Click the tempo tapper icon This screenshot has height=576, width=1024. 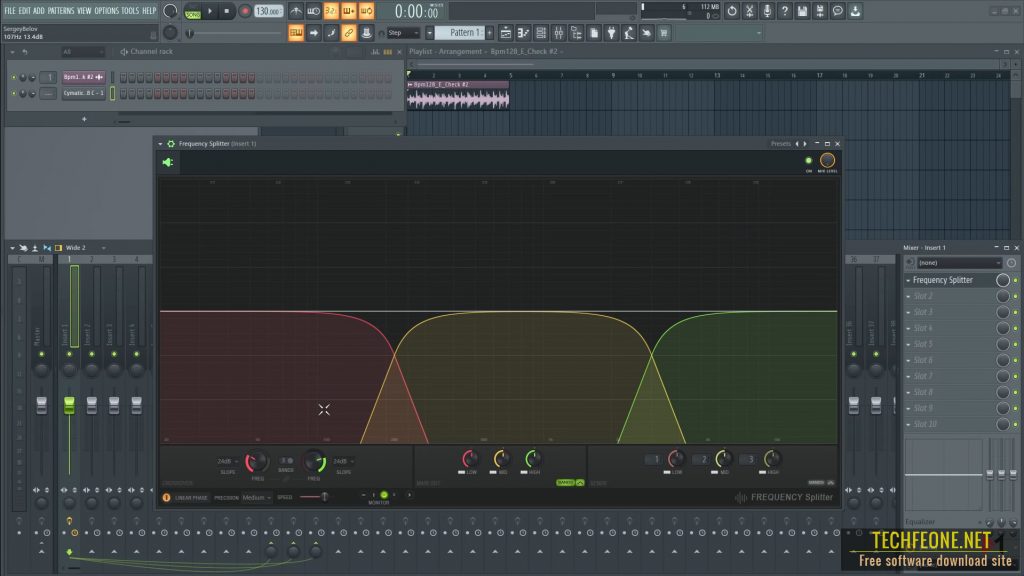tap(629, 33)
